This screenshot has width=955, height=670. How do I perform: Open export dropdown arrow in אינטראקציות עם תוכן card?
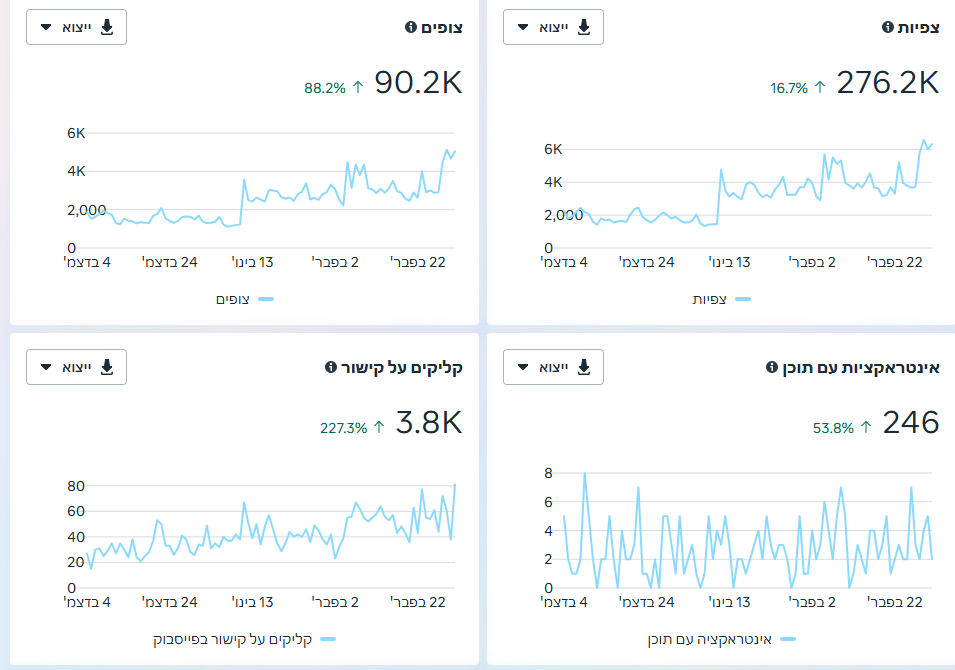[x=523, y=368]
